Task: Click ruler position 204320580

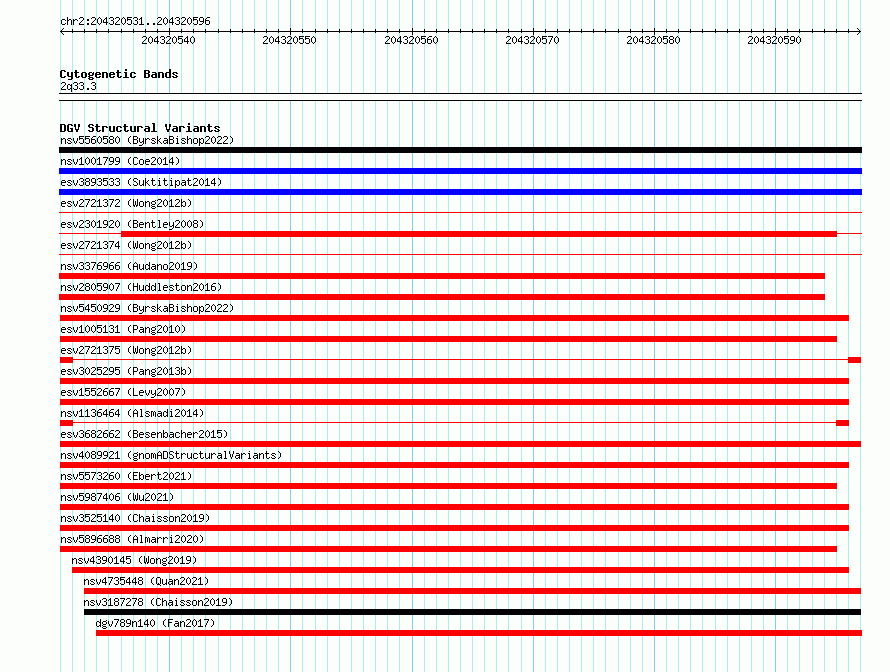Action: click(x=653, y=40)
